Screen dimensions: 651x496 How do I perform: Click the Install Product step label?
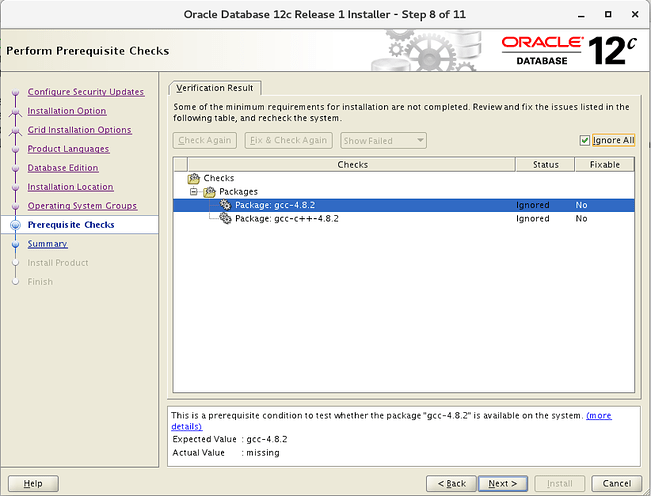coord(58,263)
